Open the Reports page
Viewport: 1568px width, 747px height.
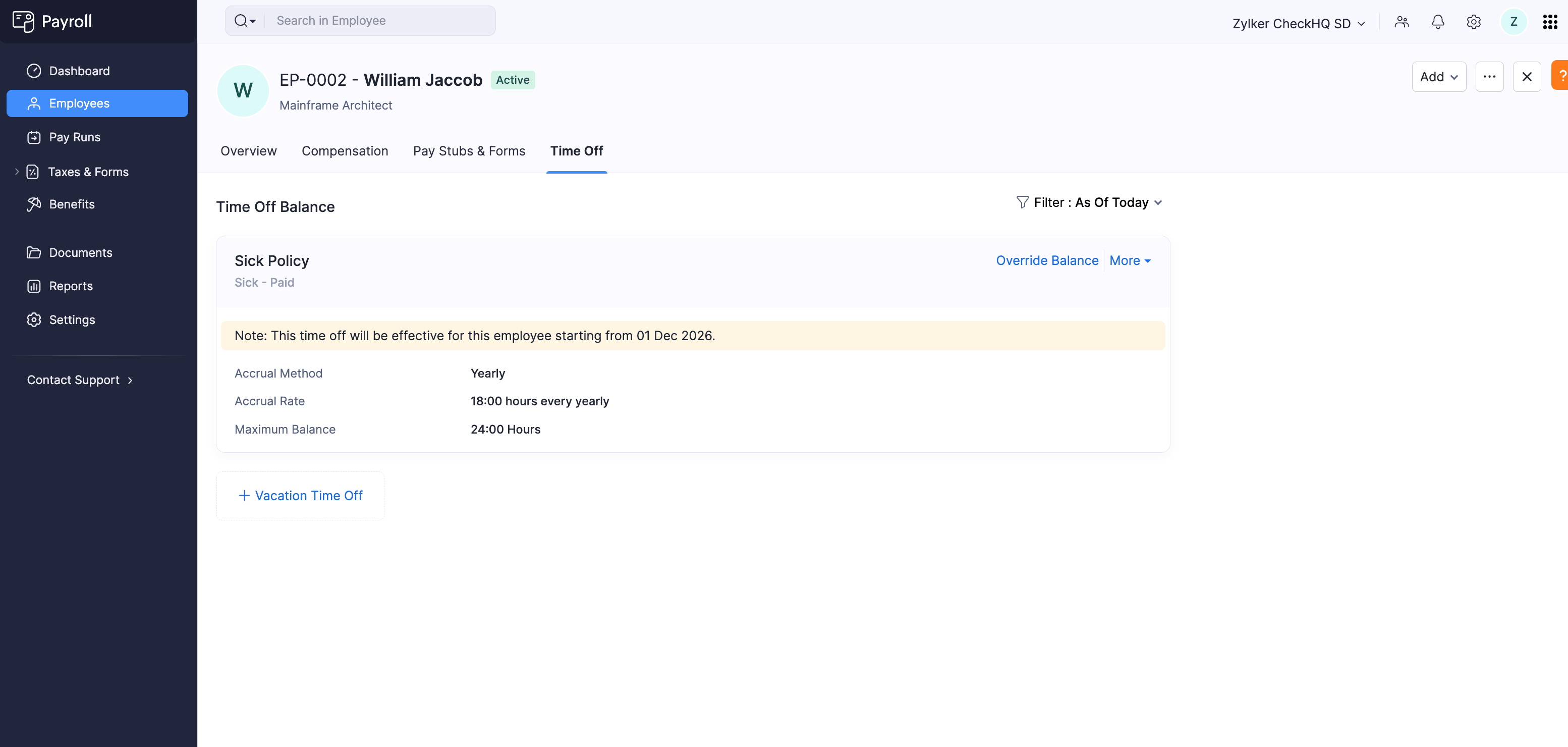97,286
